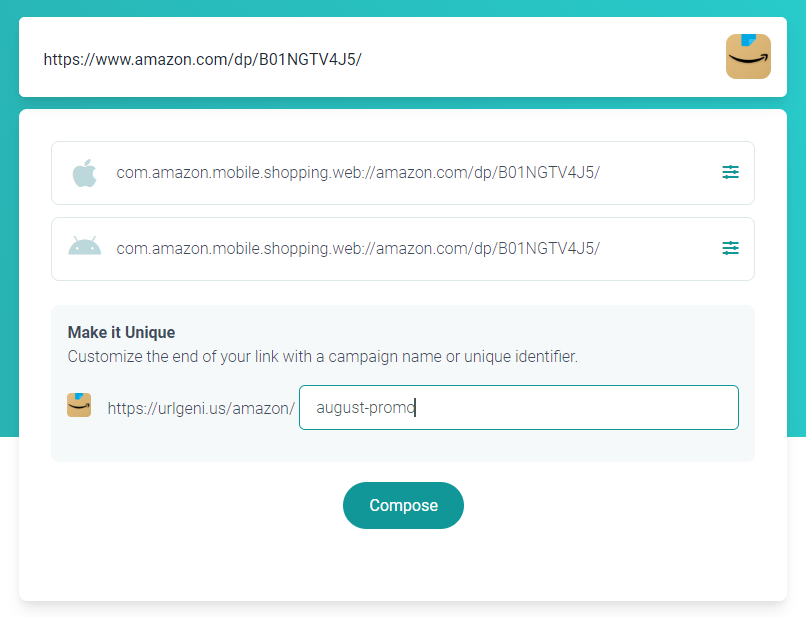
Task: Click the large Amazon app icon beside the URL
Action: point(748,57)
